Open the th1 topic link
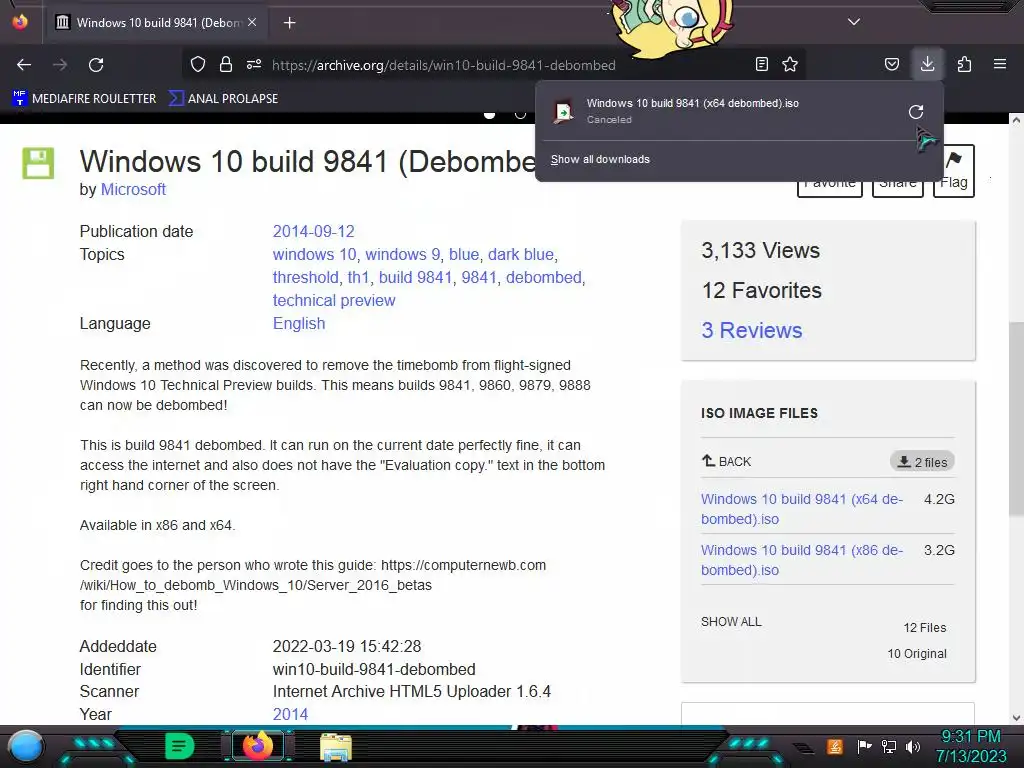 (x=359, y=277)
